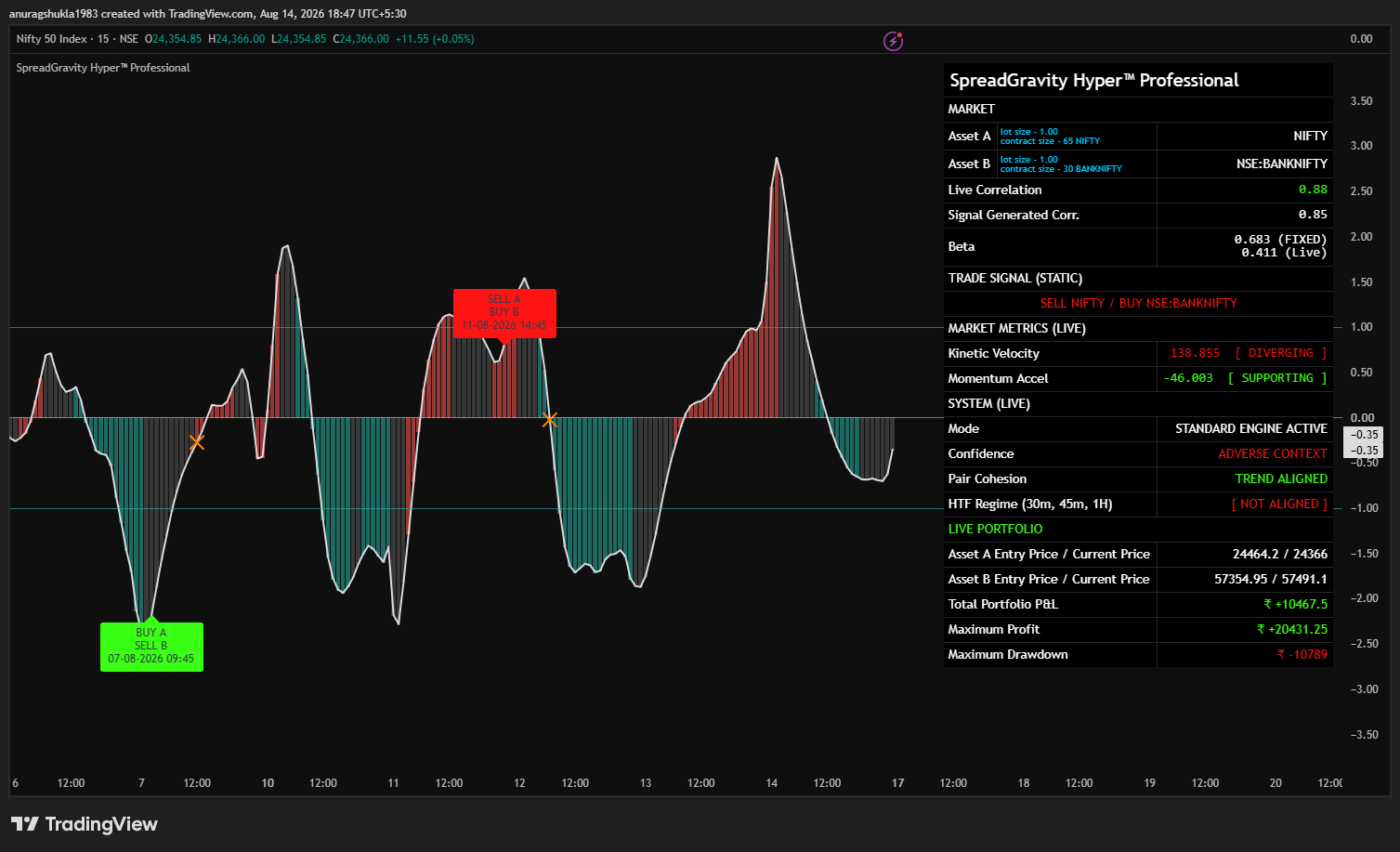Click Asset B entry price 57354.95 / 57491.1
Screen dimensions: 1400x852
click(x=1271, y=579)
